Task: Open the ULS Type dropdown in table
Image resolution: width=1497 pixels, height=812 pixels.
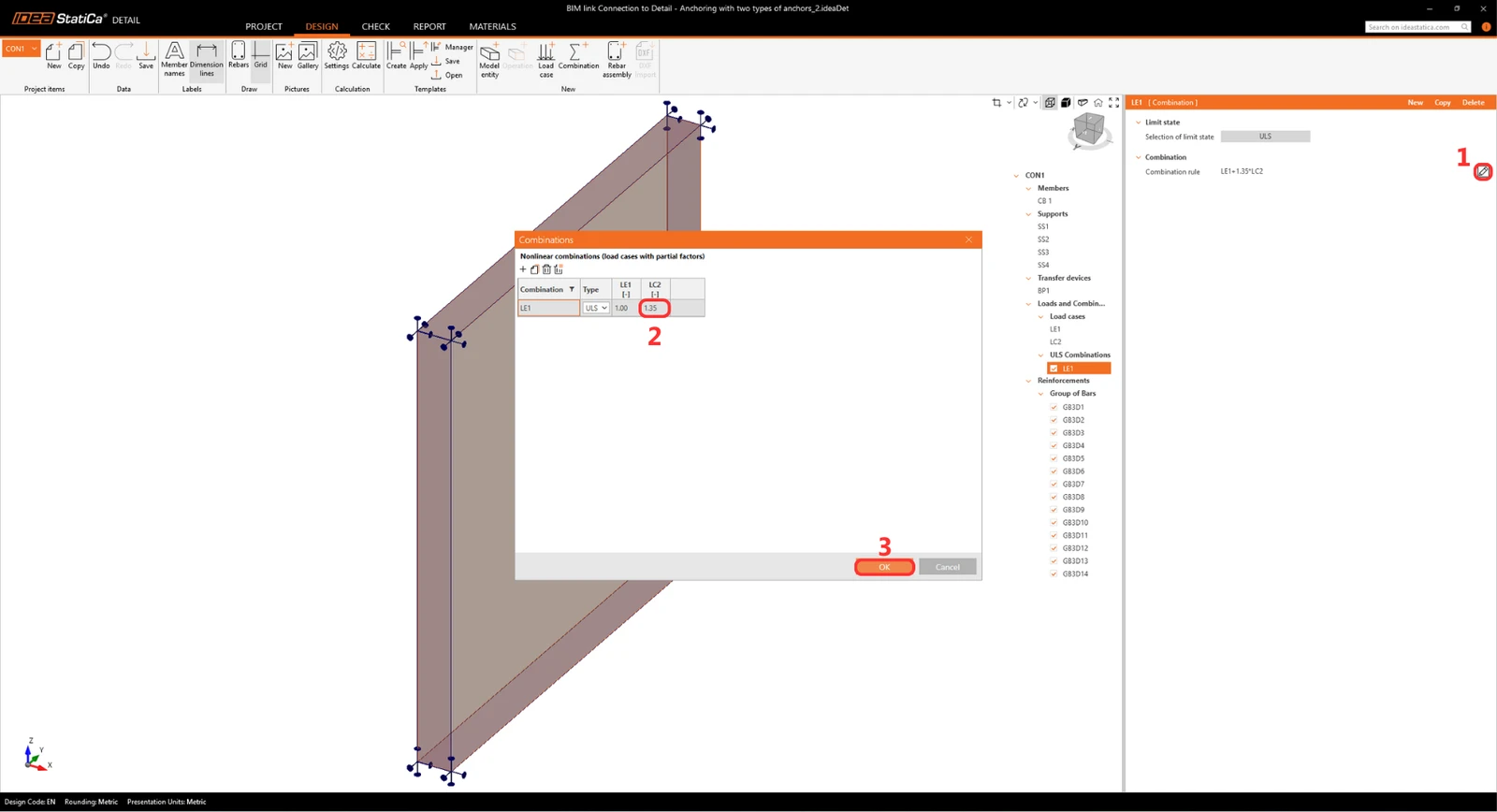Action: click(x=596, y=308)
